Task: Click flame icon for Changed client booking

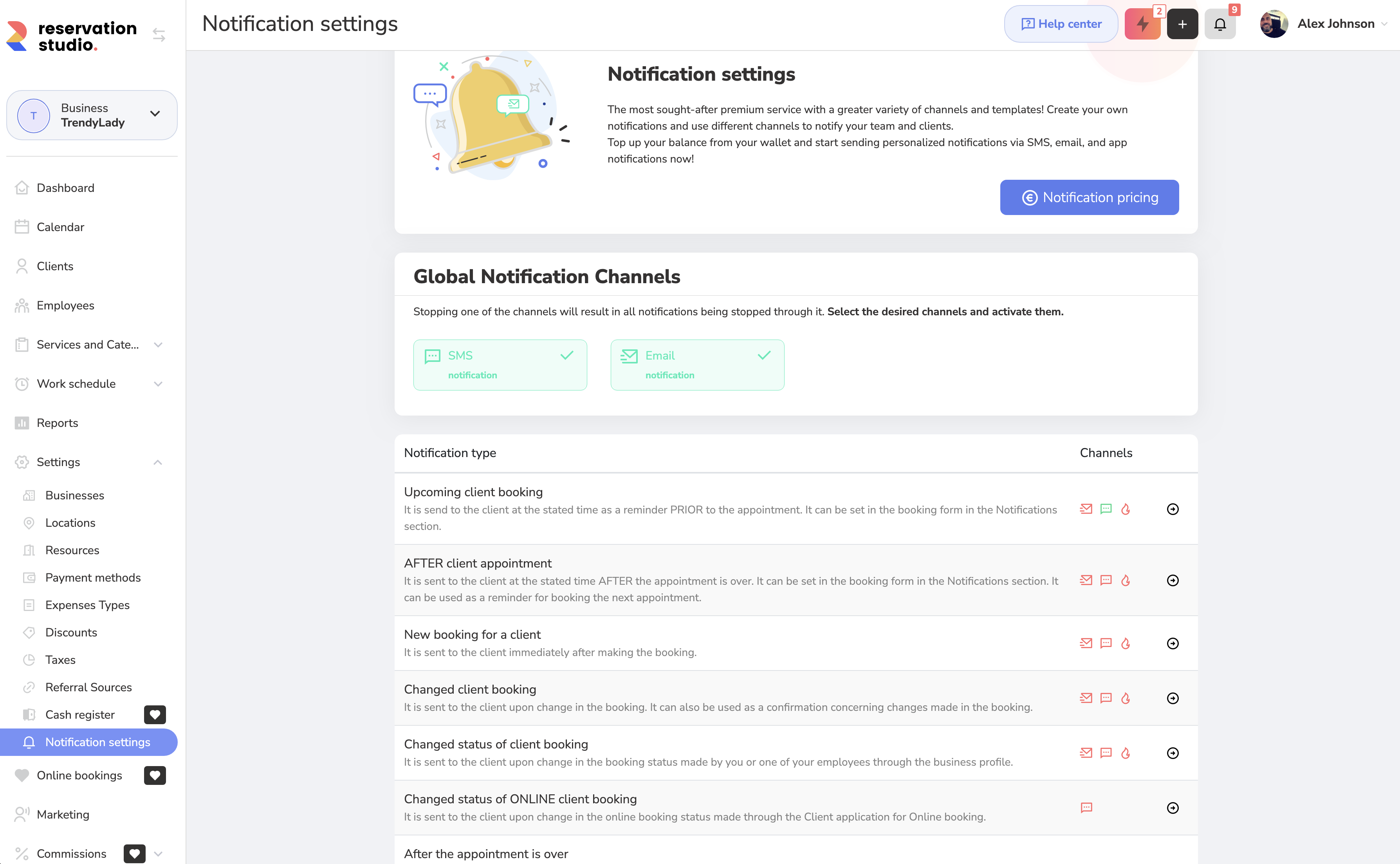Action: point(1125,698)
